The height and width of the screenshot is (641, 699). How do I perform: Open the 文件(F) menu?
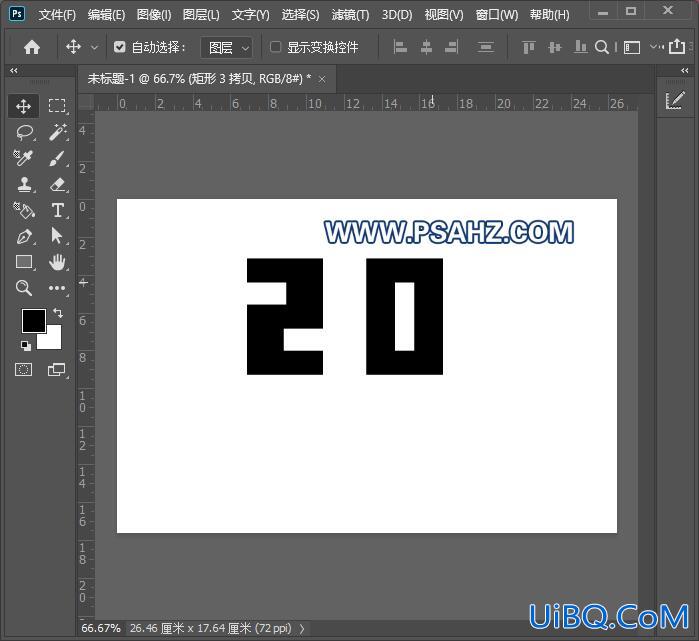[x=57, y=15]
